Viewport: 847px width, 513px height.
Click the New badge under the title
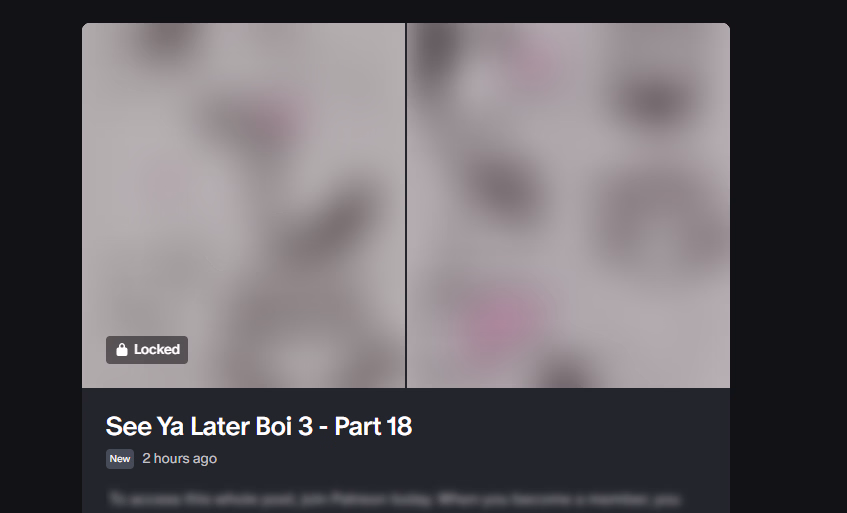120,459
